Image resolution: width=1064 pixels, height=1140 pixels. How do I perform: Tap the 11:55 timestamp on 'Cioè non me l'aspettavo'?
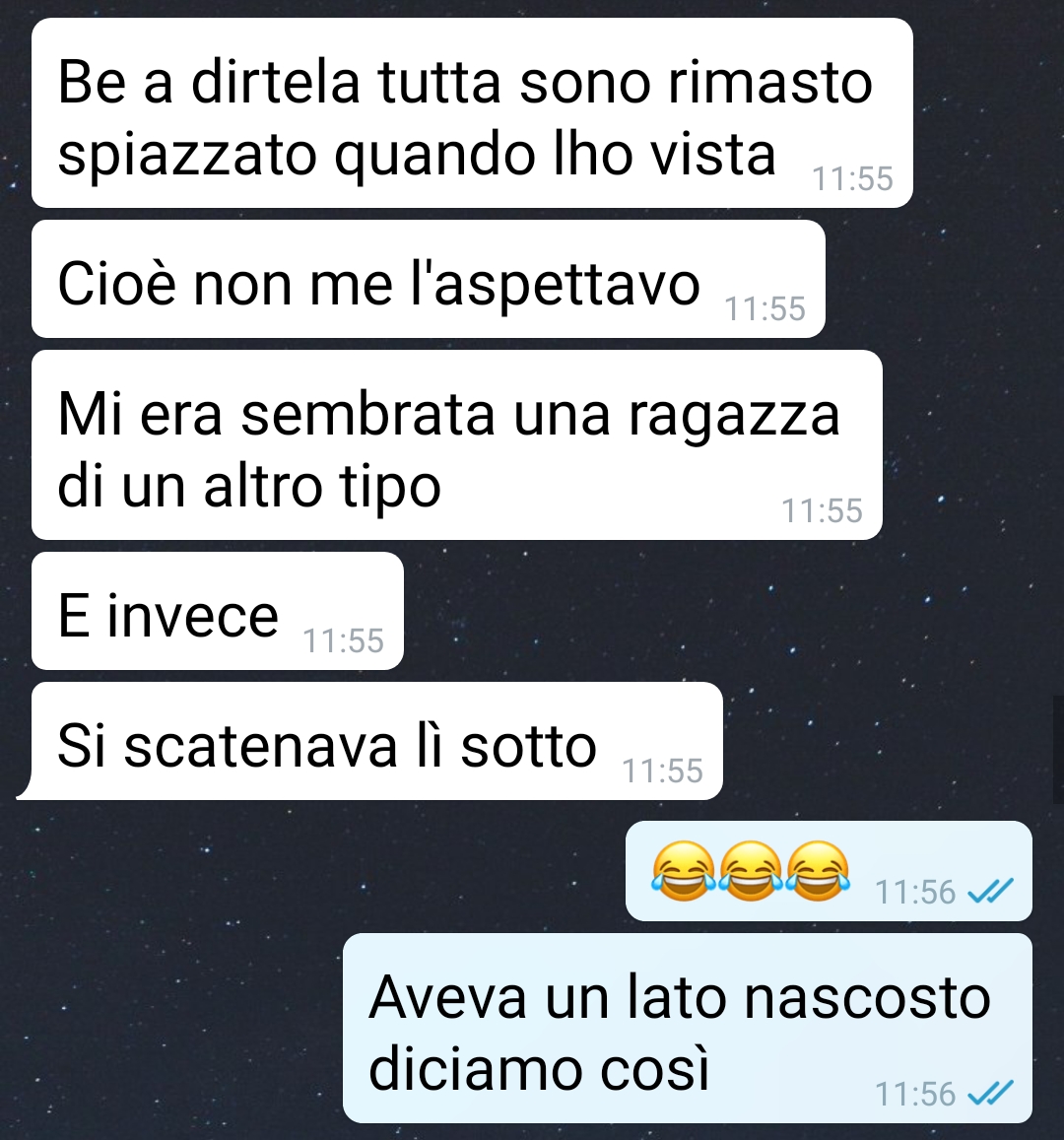click(x=765, y=308)
